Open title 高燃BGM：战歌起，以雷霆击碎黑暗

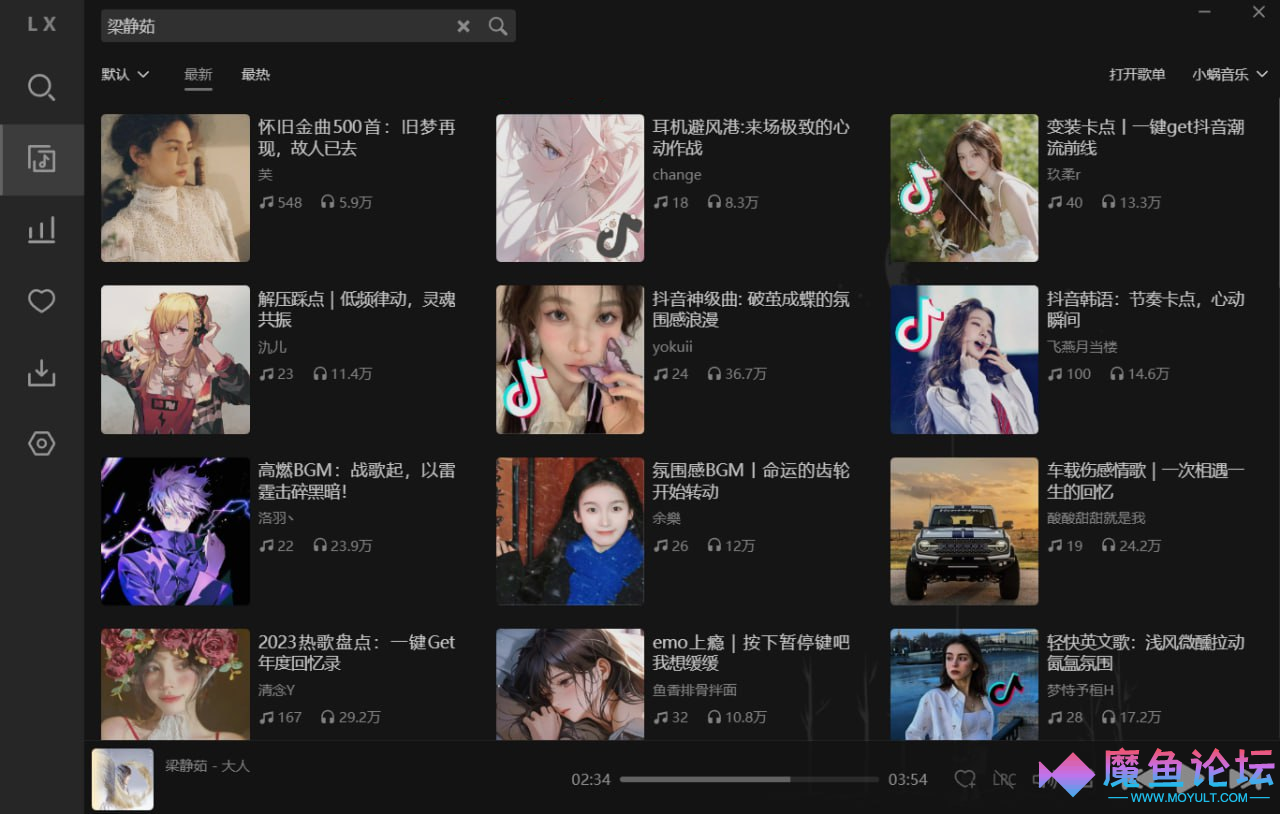tap(357, 481)
